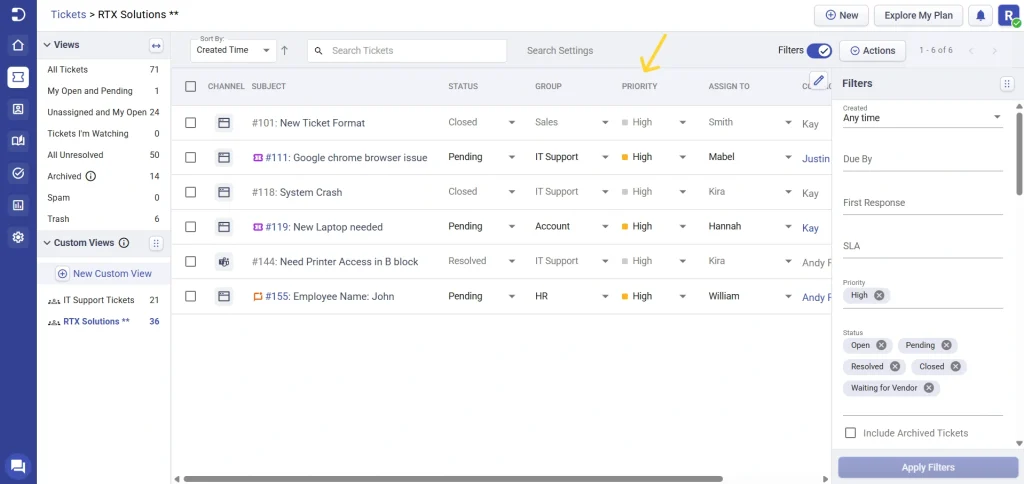Click the info icon next to Custom Views
The height and width of the screenshot is (484, 1024).
point(124,243)
